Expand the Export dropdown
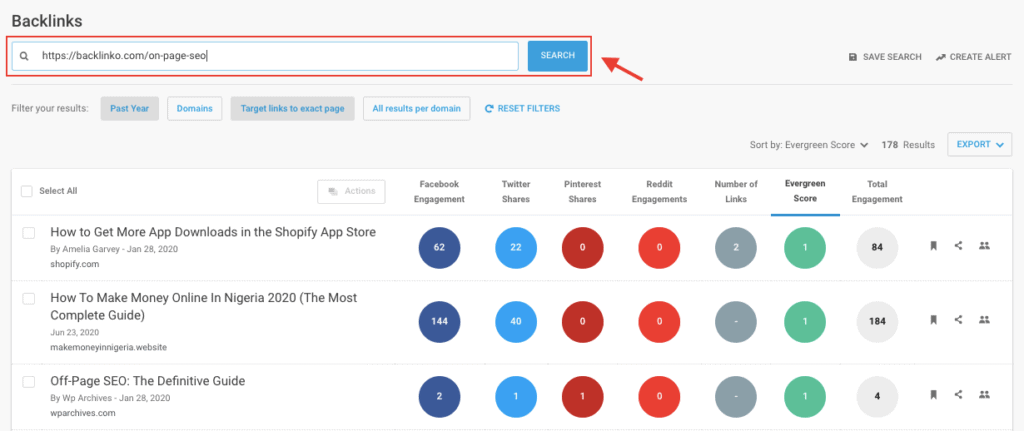This screenshot has width=1024, height=431. coord(979,145)
